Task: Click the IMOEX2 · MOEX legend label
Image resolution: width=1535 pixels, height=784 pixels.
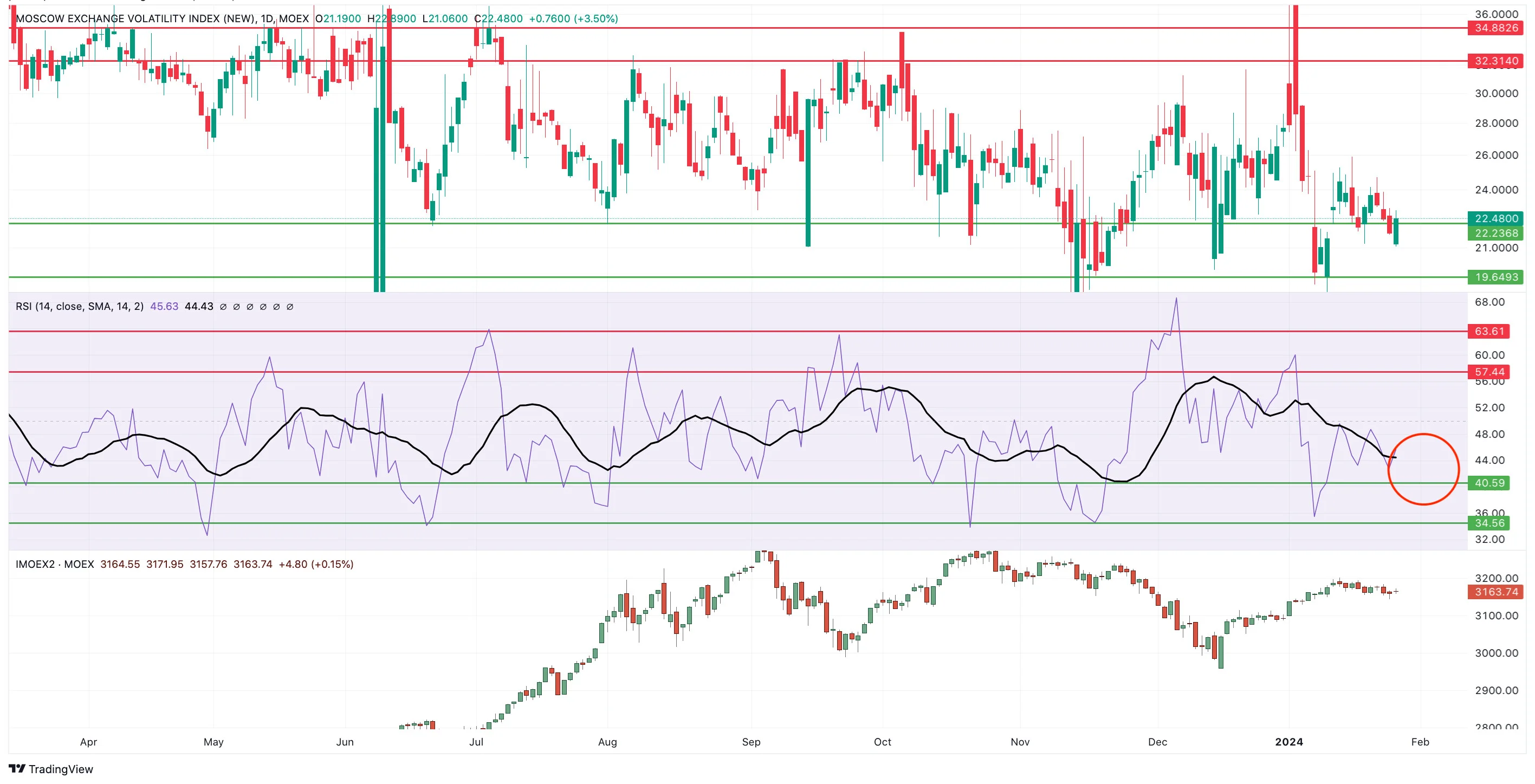Action: [55, 563]
